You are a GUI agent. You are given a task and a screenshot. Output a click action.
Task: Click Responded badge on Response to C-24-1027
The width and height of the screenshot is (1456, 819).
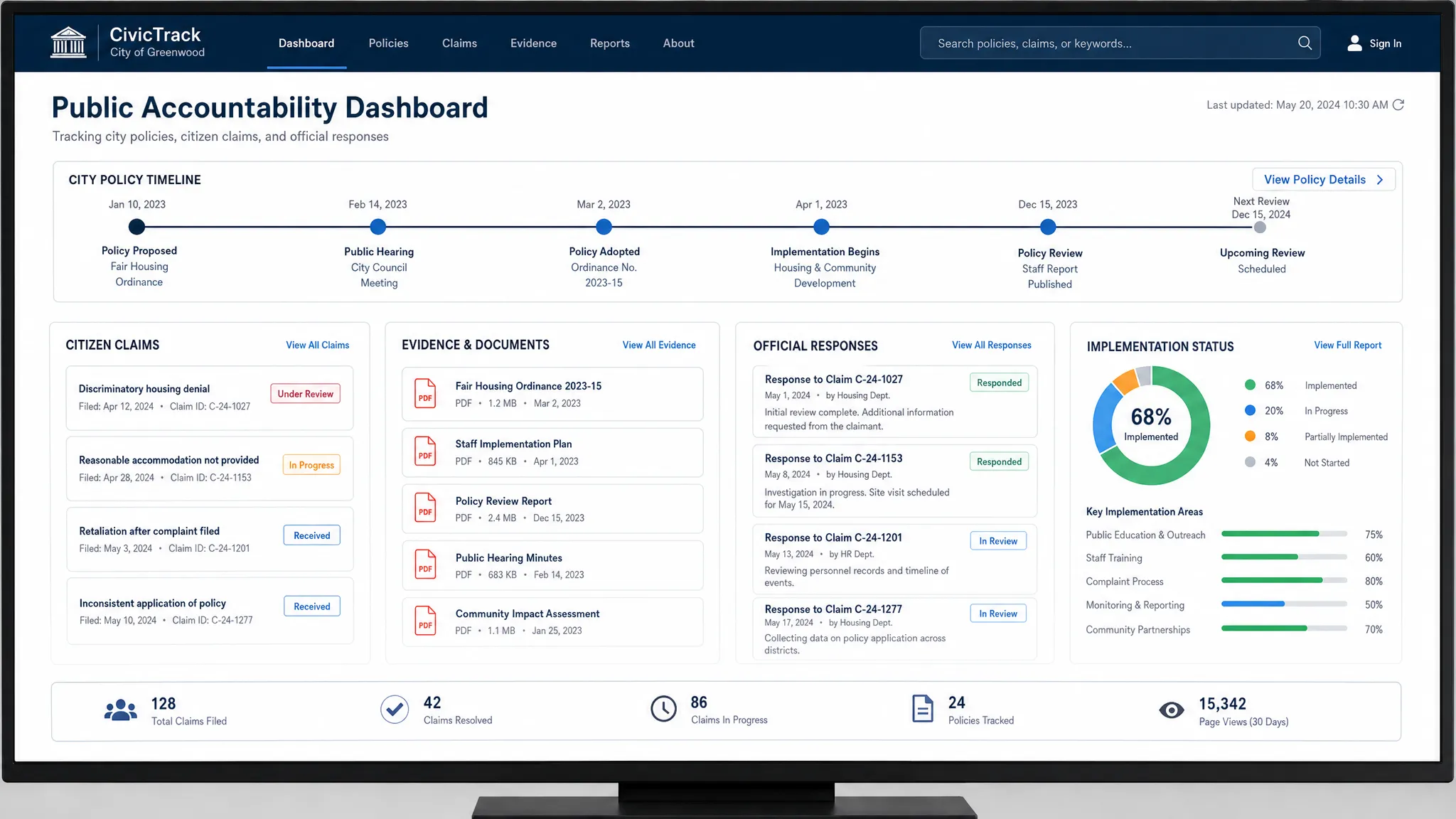(x=999, y=382)
